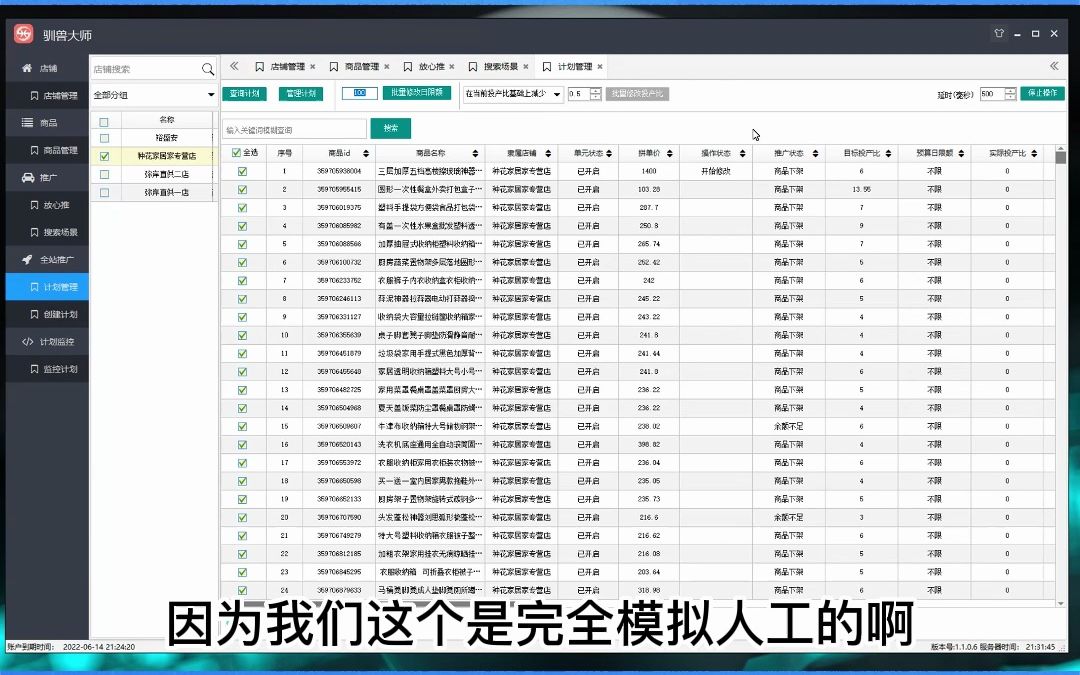Click the 商品 list icon in sidebar
Viewport: 1080px width, 675px height.
[x=27, y=123]
